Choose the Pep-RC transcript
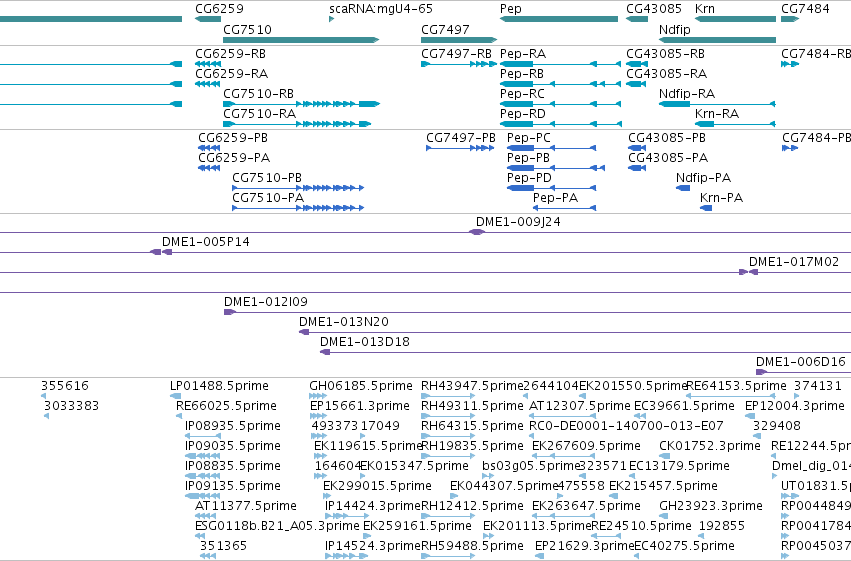 pyautogui.click(x=560, y=104)
